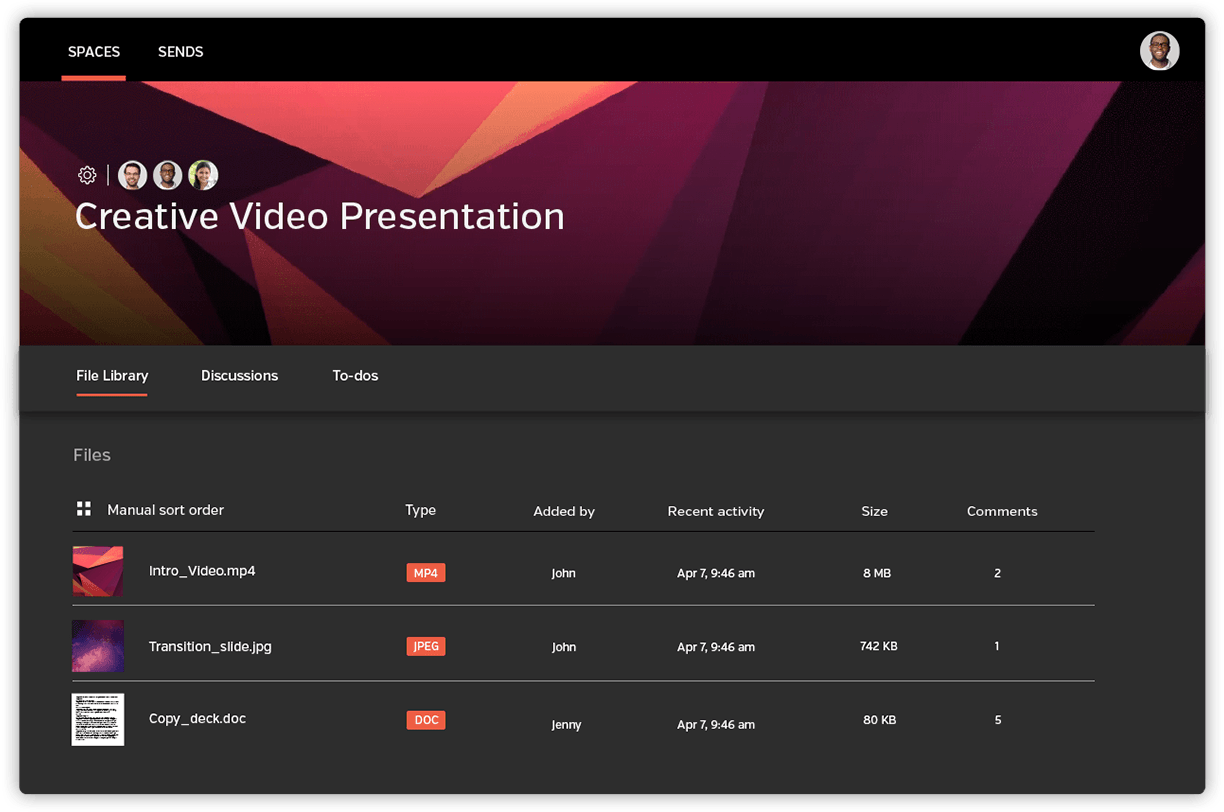
Task: Open Copy_deck.doc from the file list
Action: (x=197, y=719)
